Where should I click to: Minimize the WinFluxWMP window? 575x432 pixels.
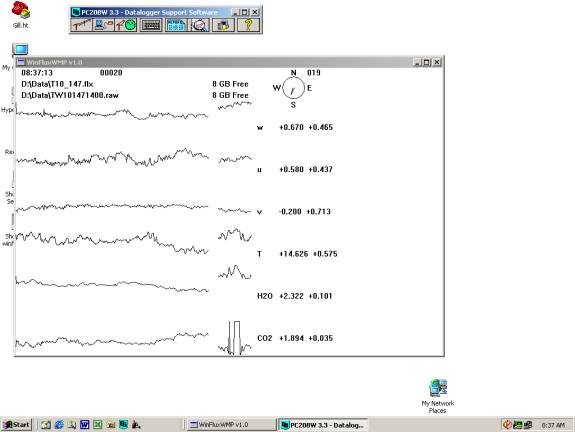tap(417, 62)
